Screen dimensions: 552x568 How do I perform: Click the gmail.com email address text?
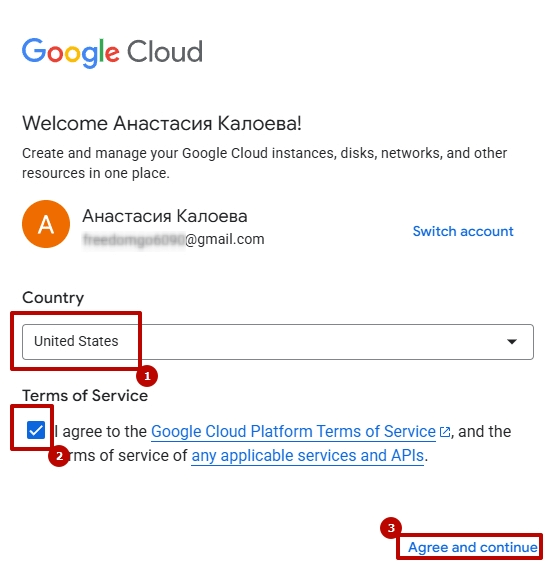[174, 239]
